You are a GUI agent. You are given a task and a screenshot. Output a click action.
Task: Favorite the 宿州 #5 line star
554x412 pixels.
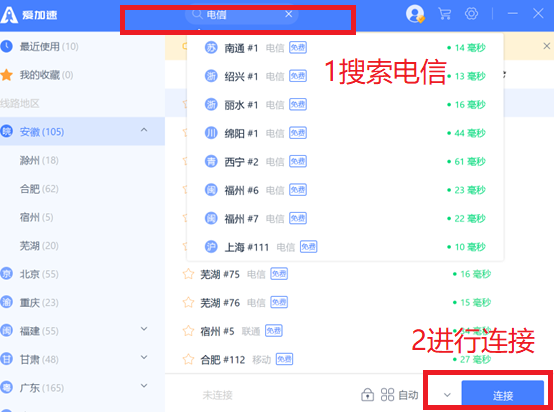pos(188,331)
